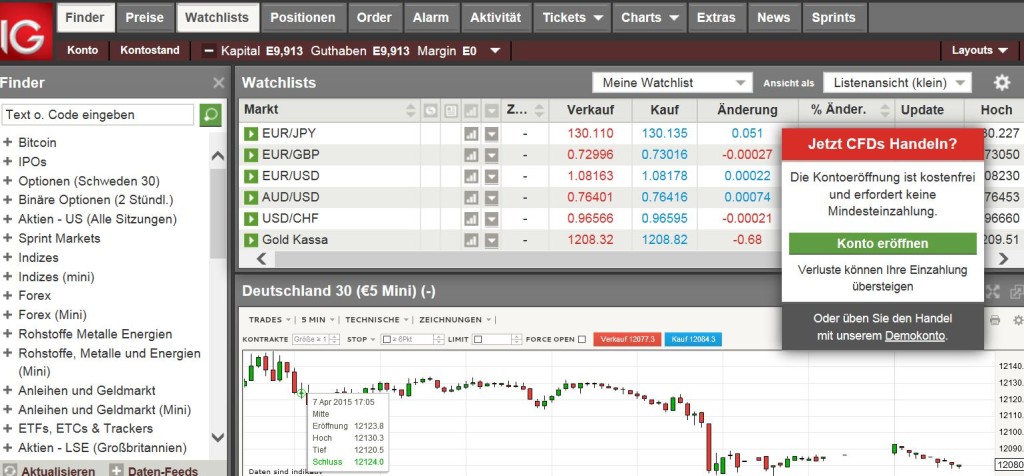Open the Gold Kassa row dropdown arrow
The width and height of the screenshot is (1024, 476).
(x=491, y=240)
